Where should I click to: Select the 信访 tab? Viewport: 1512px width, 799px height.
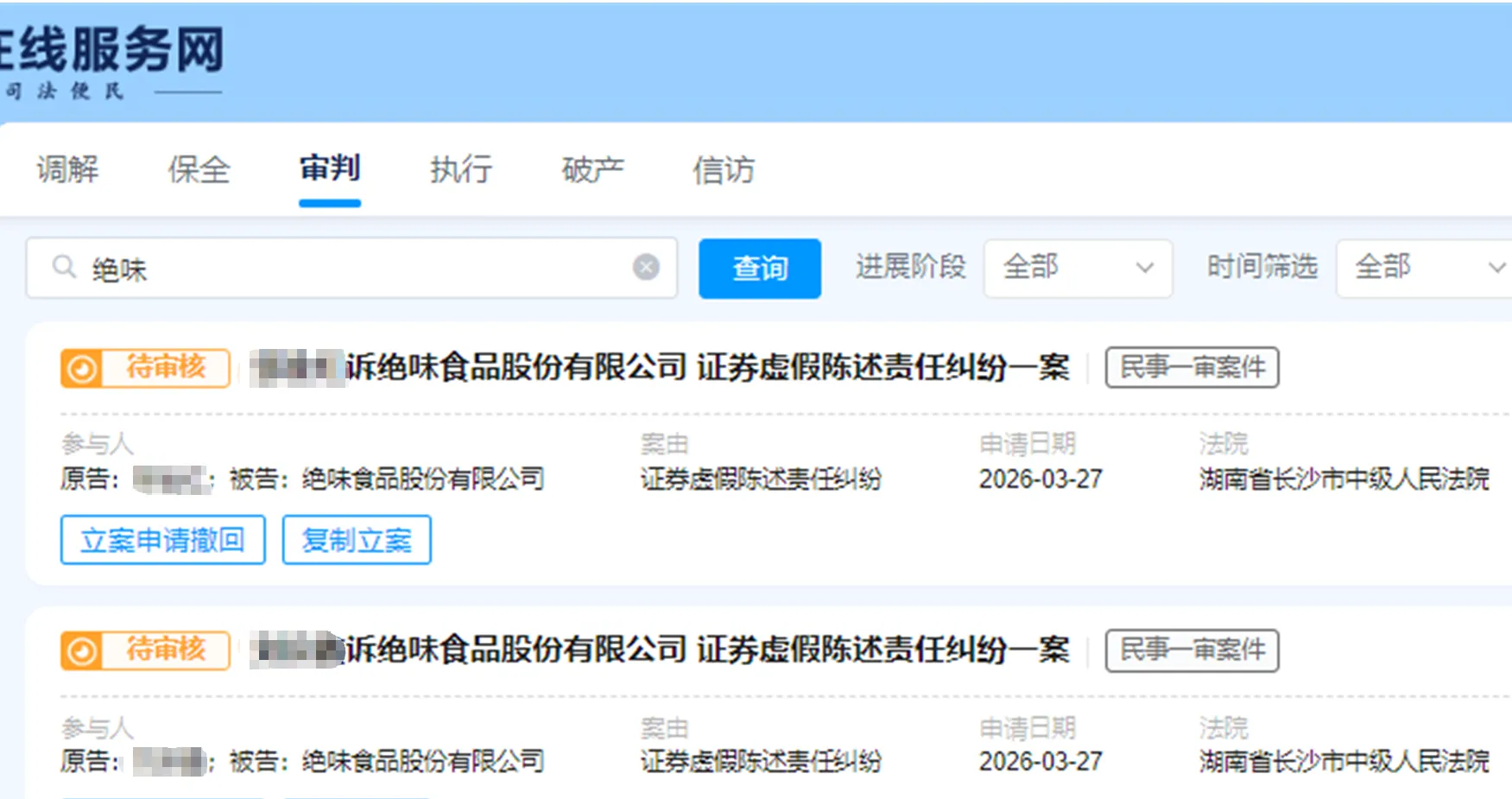(724, 169)
